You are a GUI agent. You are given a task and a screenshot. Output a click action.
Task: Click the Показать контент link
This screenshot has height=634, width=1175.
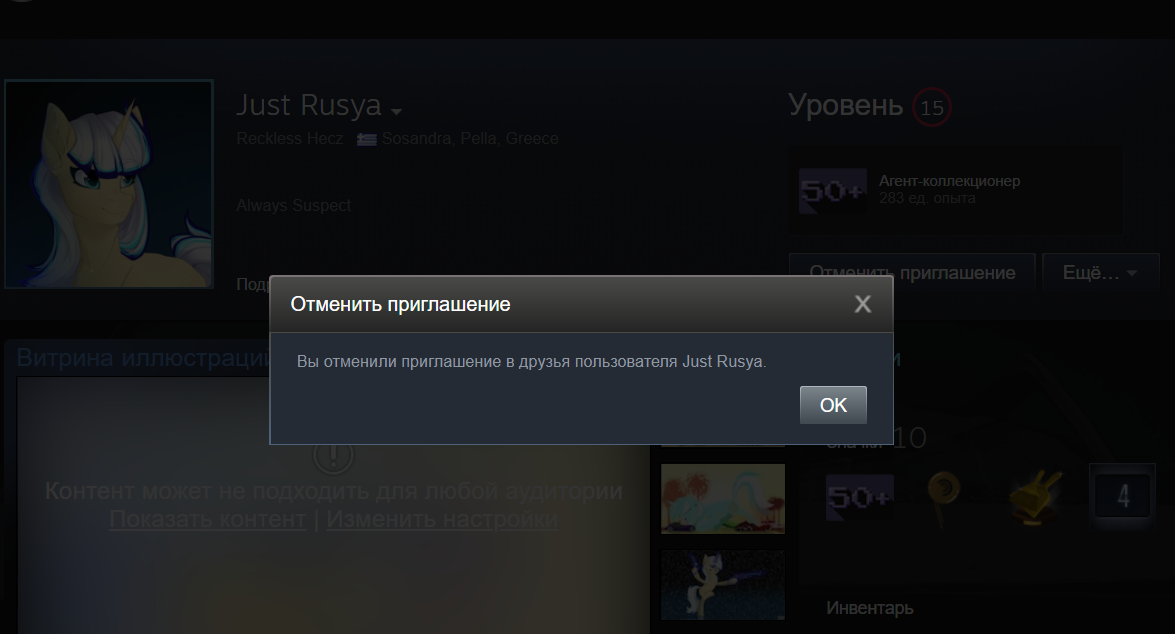tap(208, 519)
